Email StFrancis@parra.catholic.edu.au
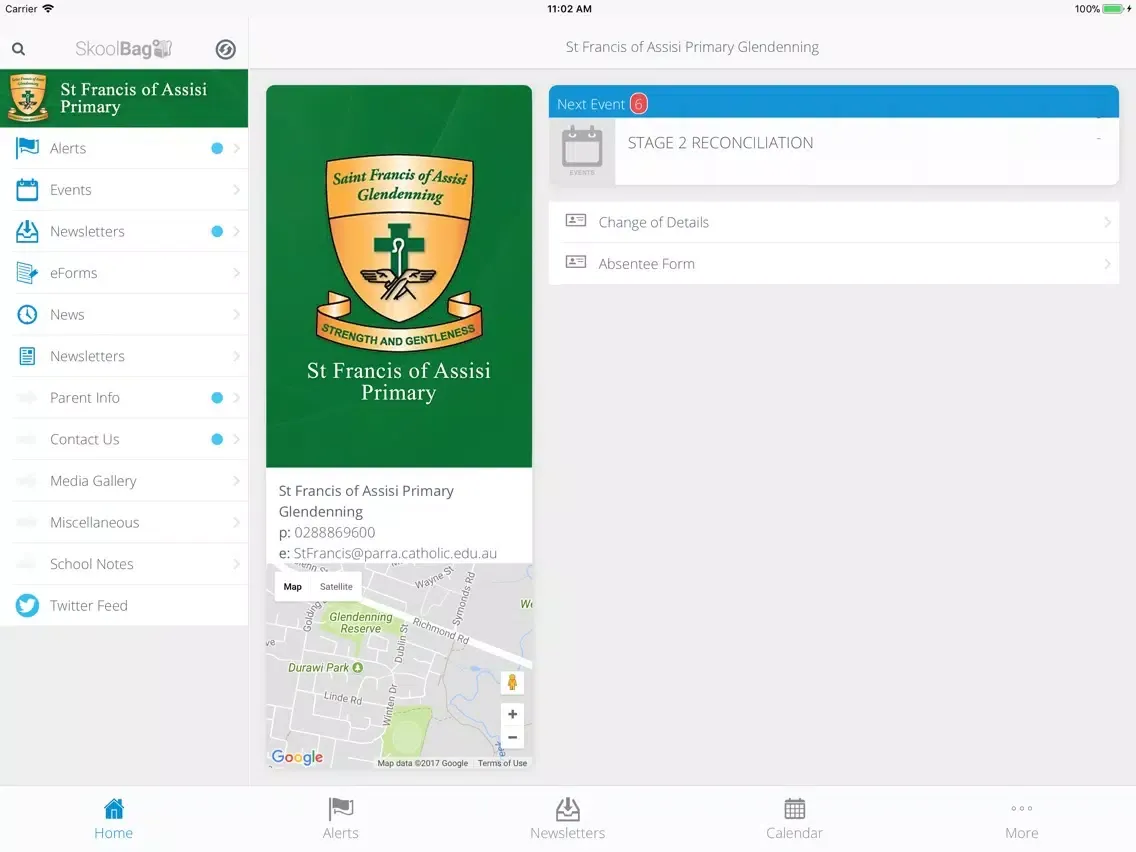1136x852 pixels. [395, 554]
